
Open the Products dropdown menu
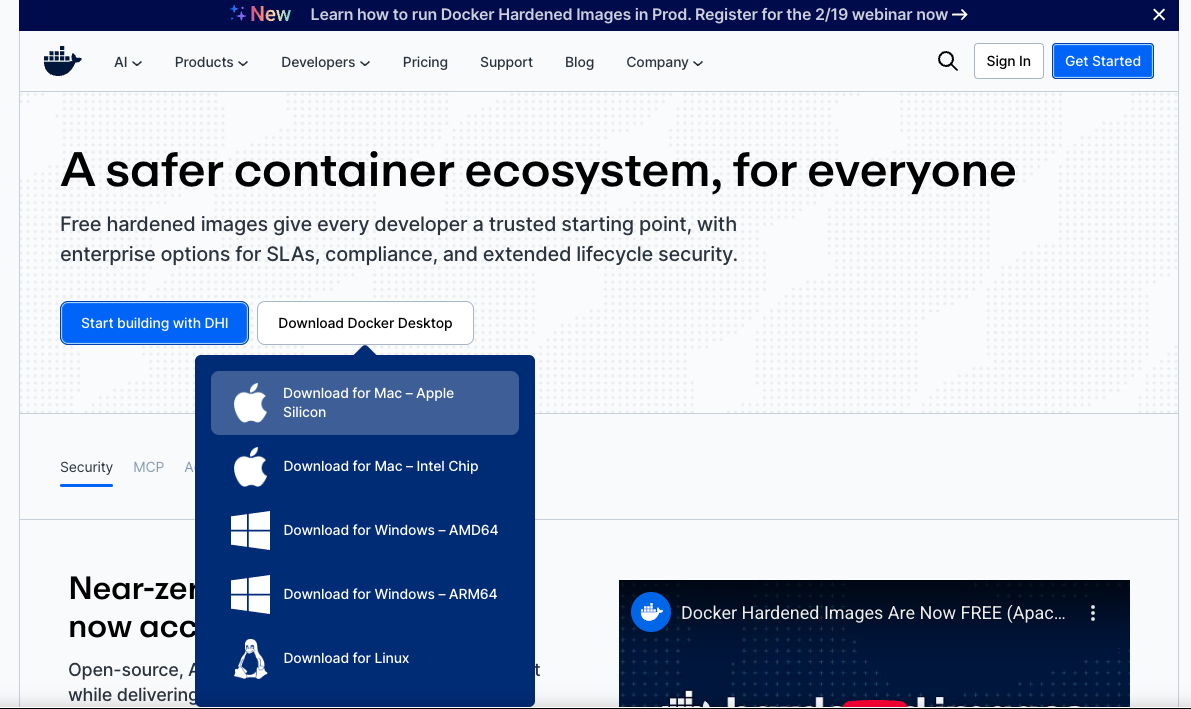pyautogui.click(x=210, y=61)
